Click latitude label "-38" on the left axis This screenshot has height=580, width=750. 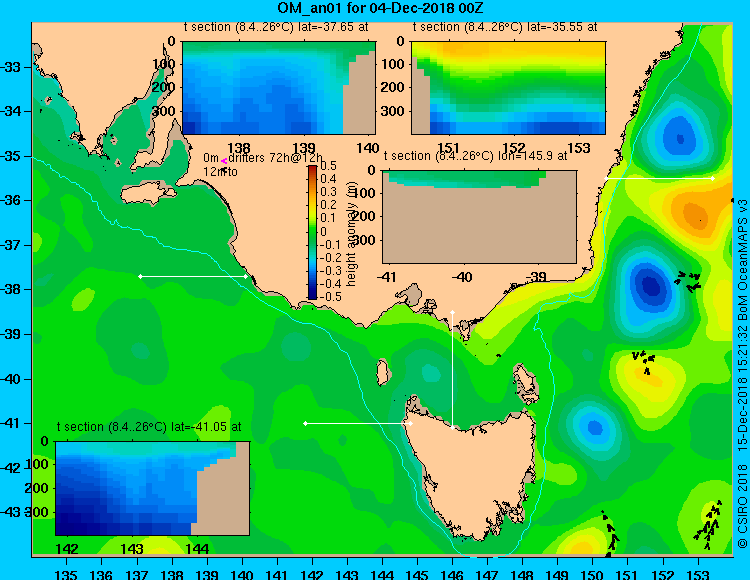click(10, 290)
